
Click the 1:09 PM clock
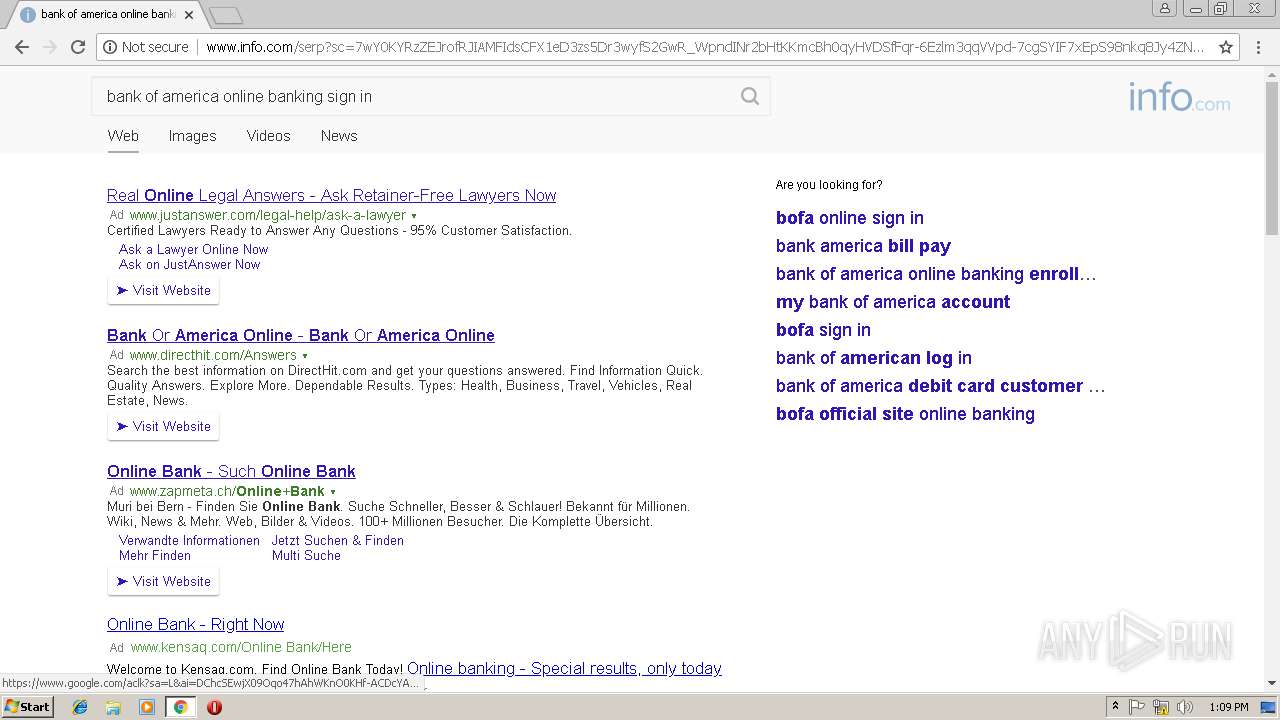pyautogui.click(x=1228, y=707)
